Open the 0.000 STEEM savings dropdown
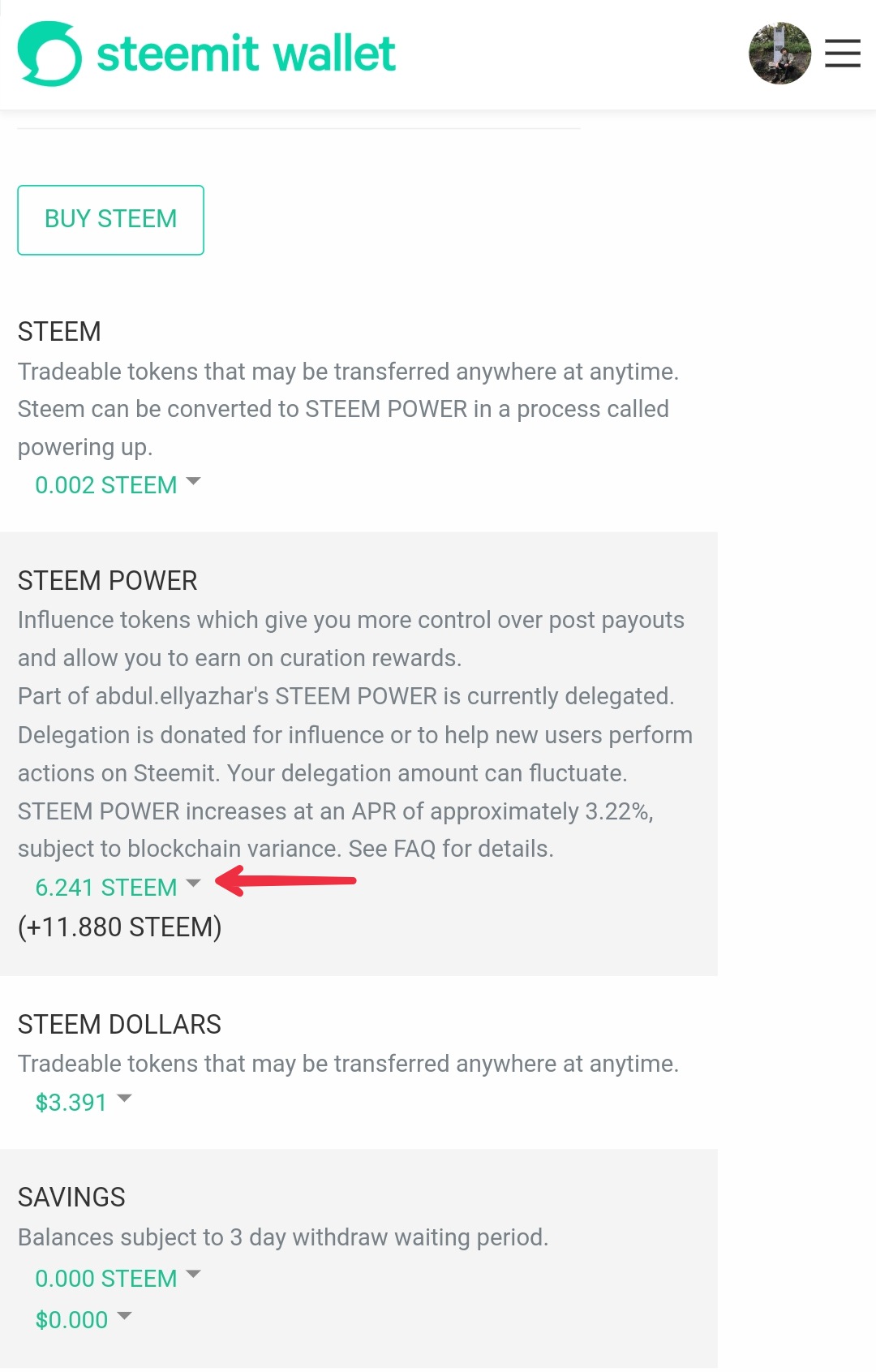876x1372 pixels. pyautogui.click(x=117, y=1278)
